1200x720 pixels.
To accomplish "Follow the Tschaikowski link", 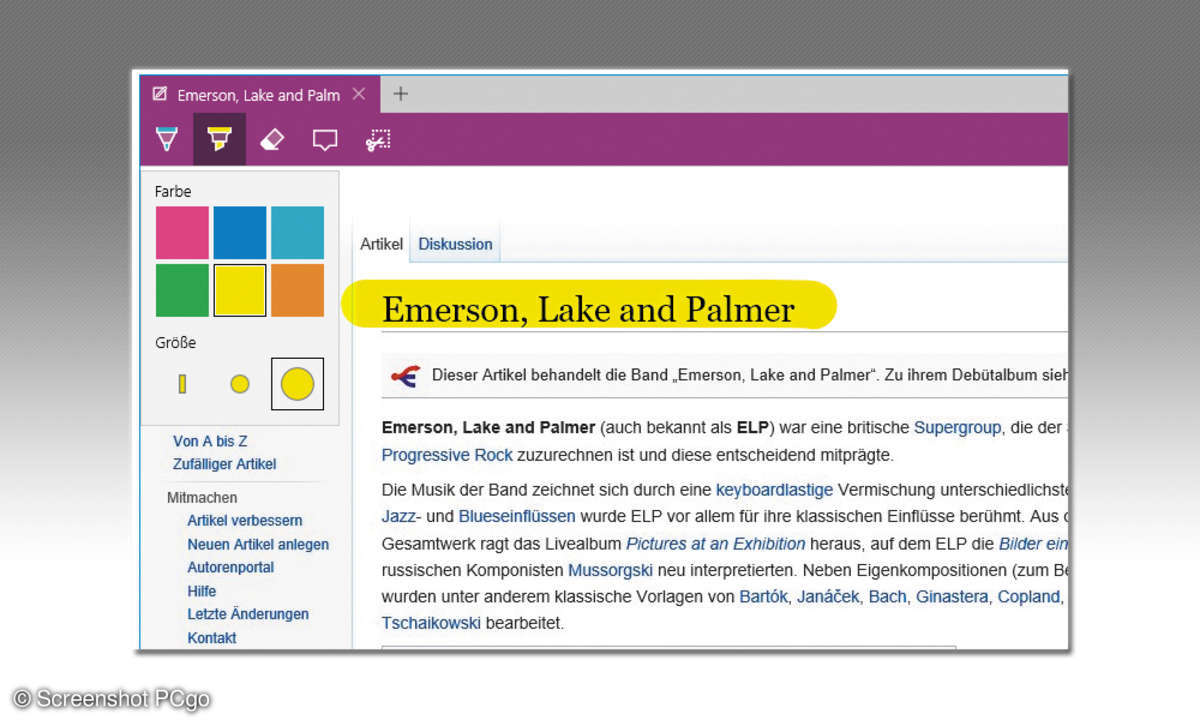I will pyautogui.click(x=431, y=623).
